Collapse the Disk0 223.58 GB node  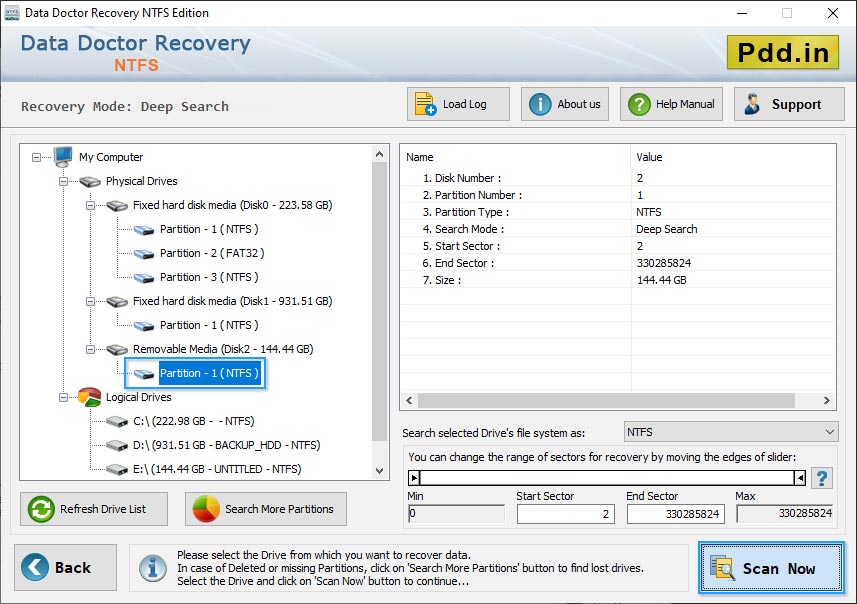coord(90,206)
